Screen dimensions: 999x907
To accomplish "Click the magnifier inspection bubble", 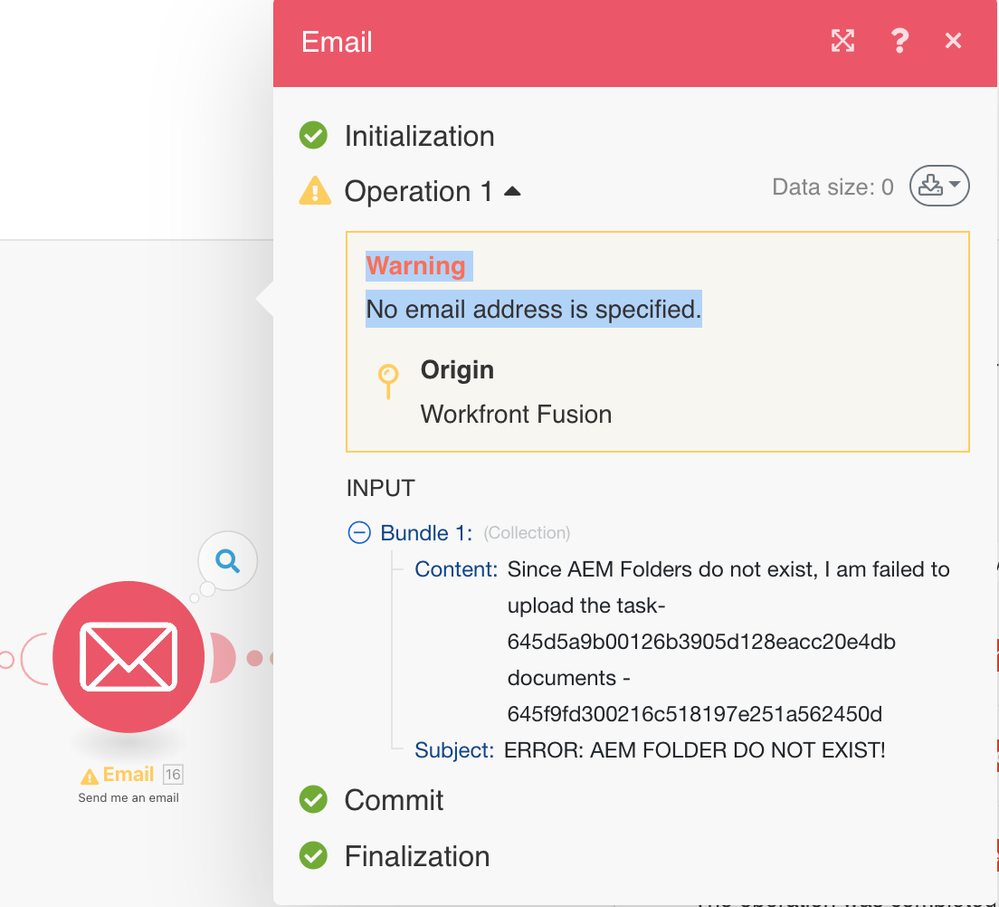I will (x=228, y=562).
